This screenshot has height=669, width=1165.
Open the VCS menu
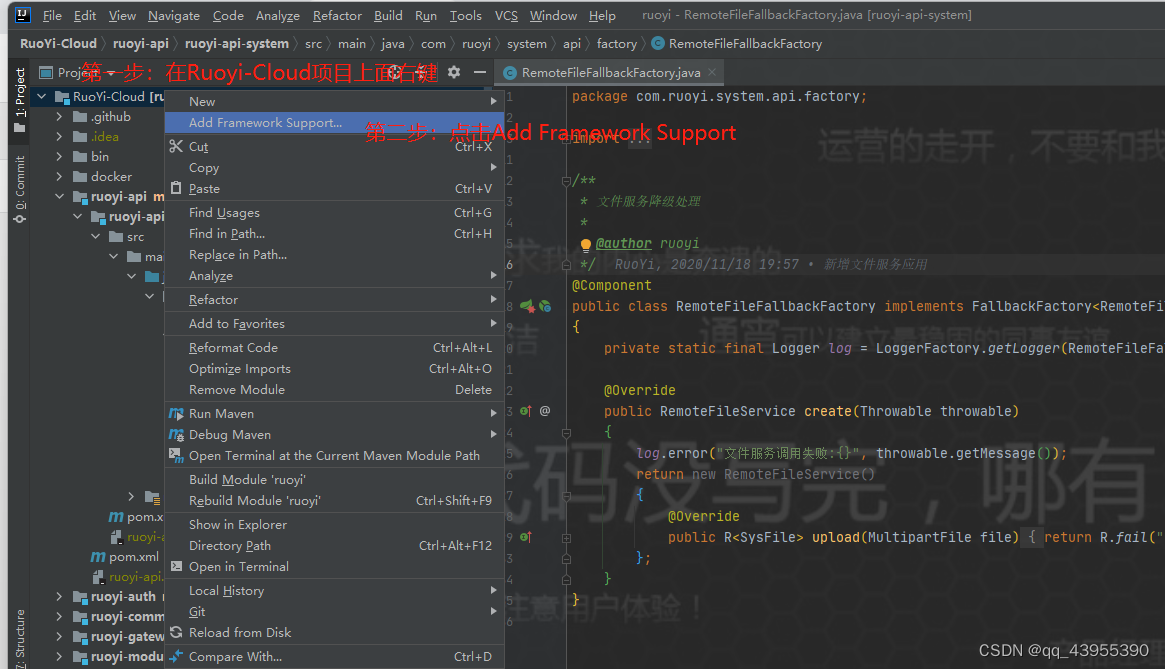coord(506,16)
